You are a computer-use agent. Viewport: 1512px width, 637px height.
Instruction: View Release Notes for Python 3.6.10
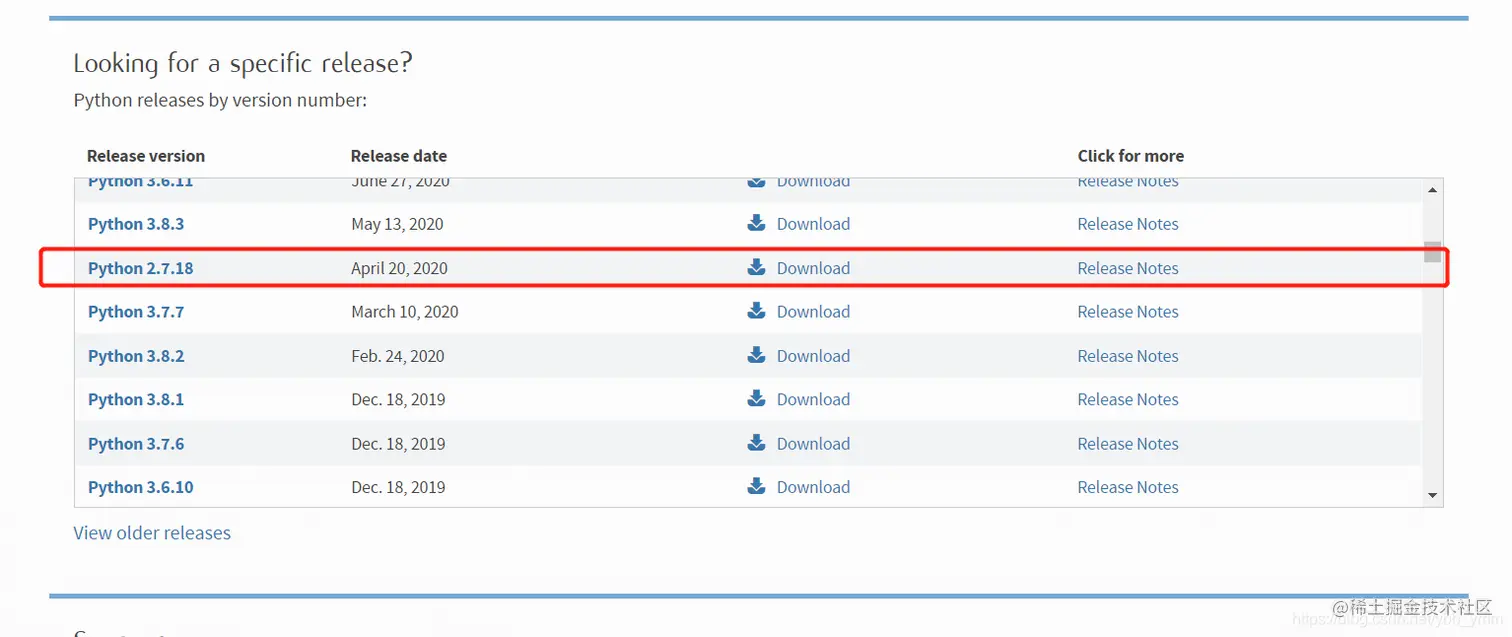point(1128,487)
